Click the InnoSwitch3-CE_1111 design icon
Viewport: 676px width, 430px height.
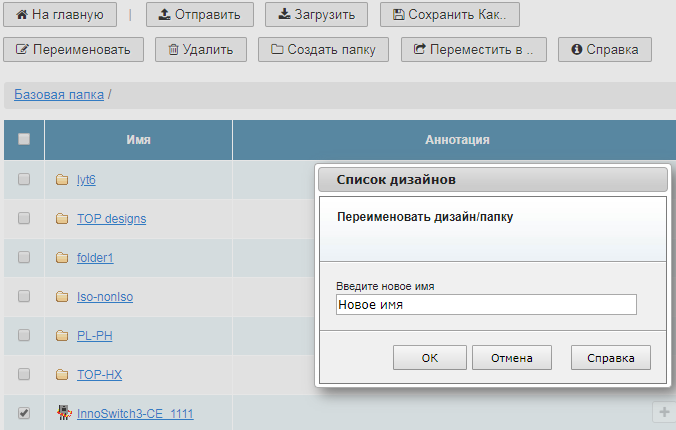62,412
